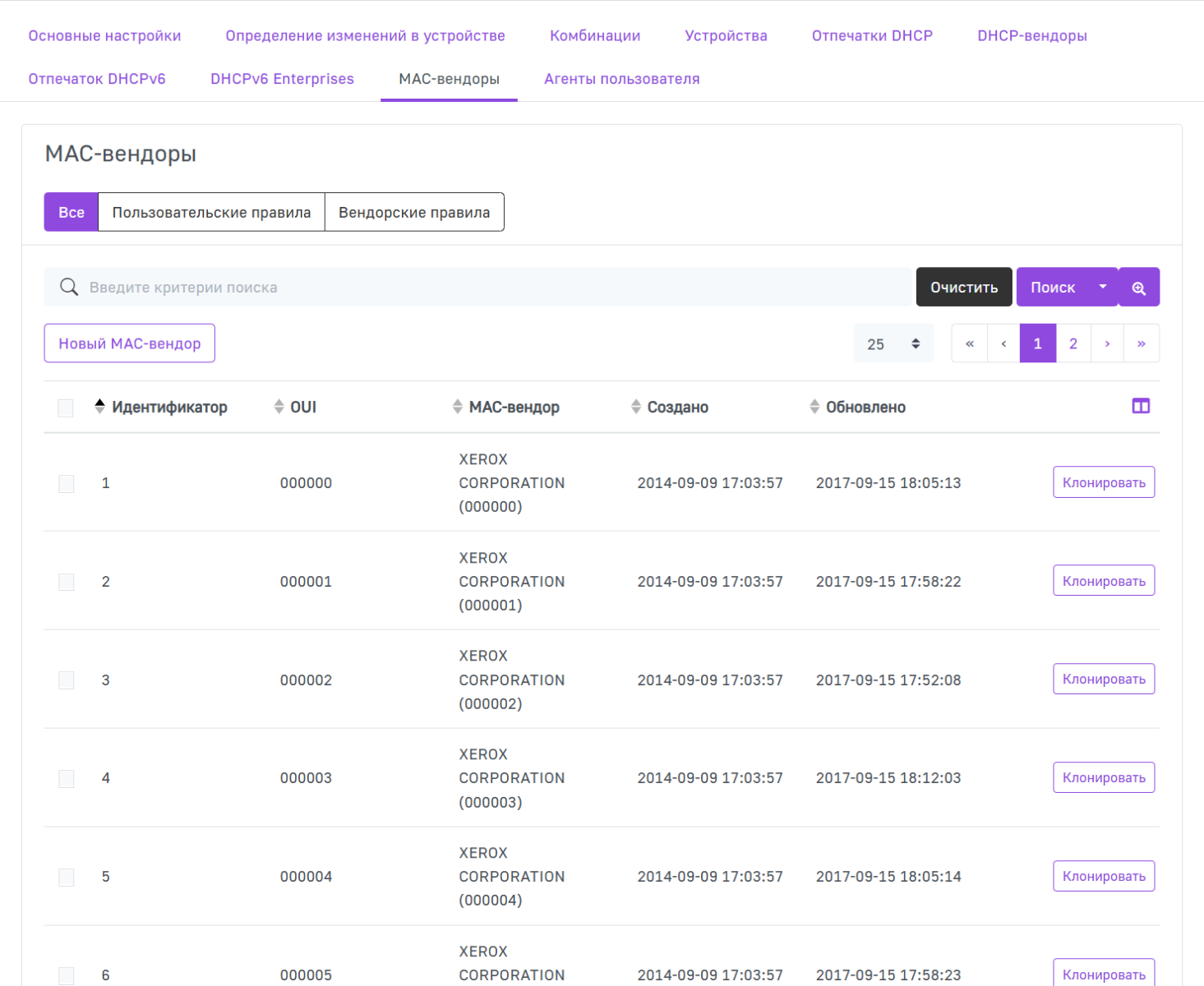
Task: Expand the Поиск button dropdown arrow
Action: pyautogui.click(x=1103, y=287)
